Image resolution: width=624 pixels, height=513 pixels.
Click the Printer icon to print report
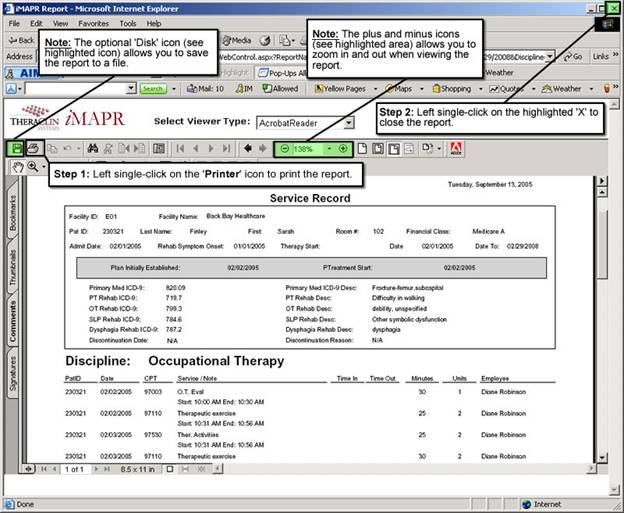33,148
